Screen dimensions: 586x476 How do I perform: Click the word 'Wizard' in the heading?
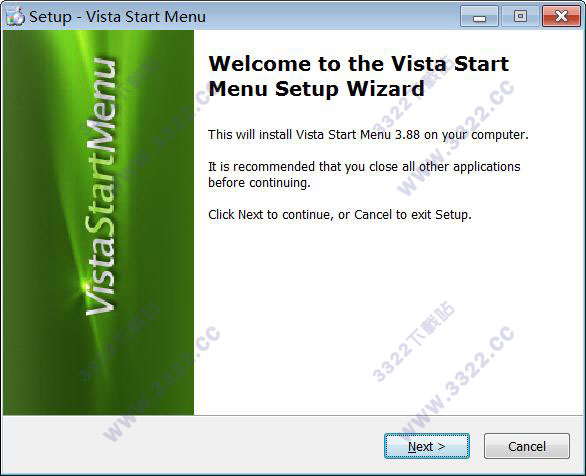click(385, 89)
